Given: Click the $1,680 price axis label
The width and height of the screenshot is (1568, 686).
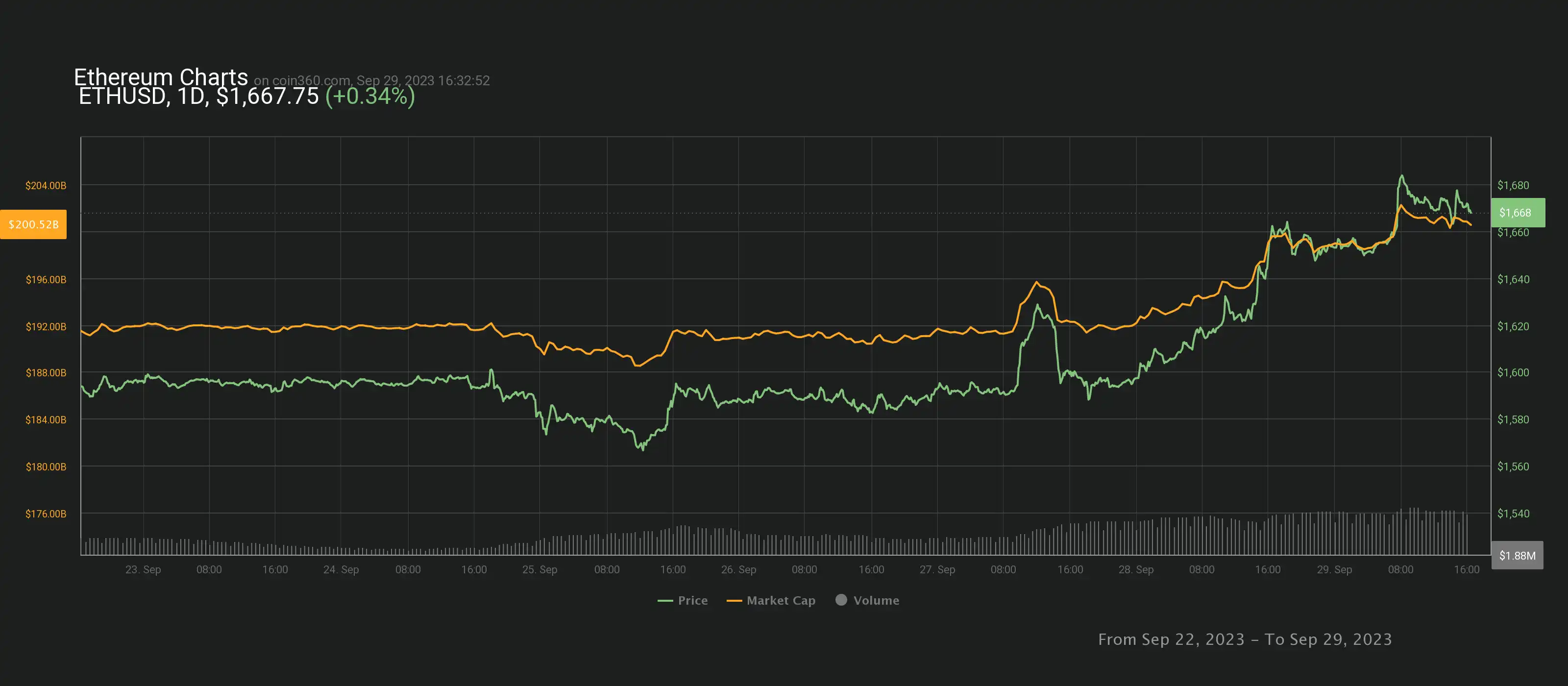Looking at the screenshot, I should click(x=1513, y=185).
